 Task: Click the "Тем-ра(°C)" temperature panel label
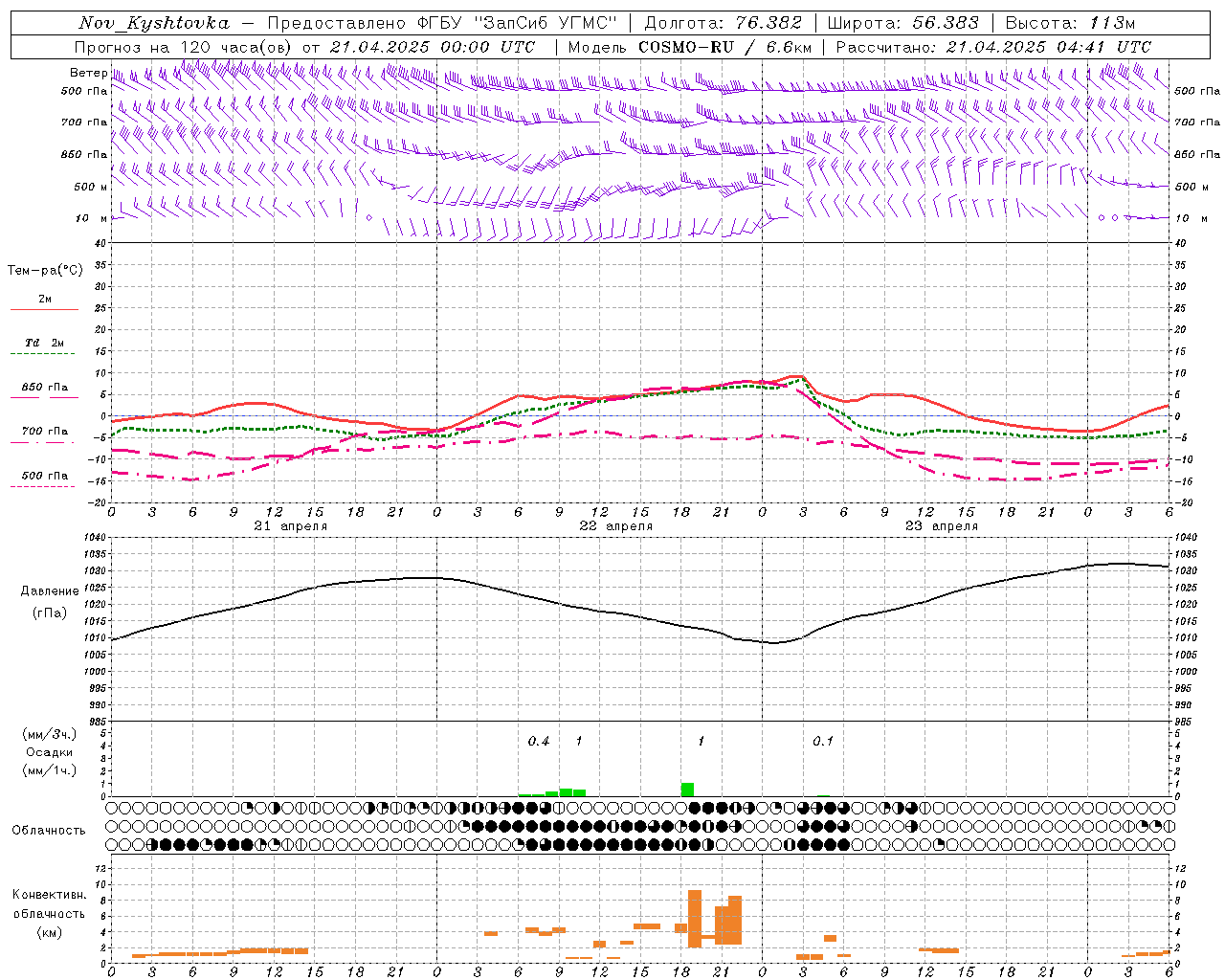point(45,270)
